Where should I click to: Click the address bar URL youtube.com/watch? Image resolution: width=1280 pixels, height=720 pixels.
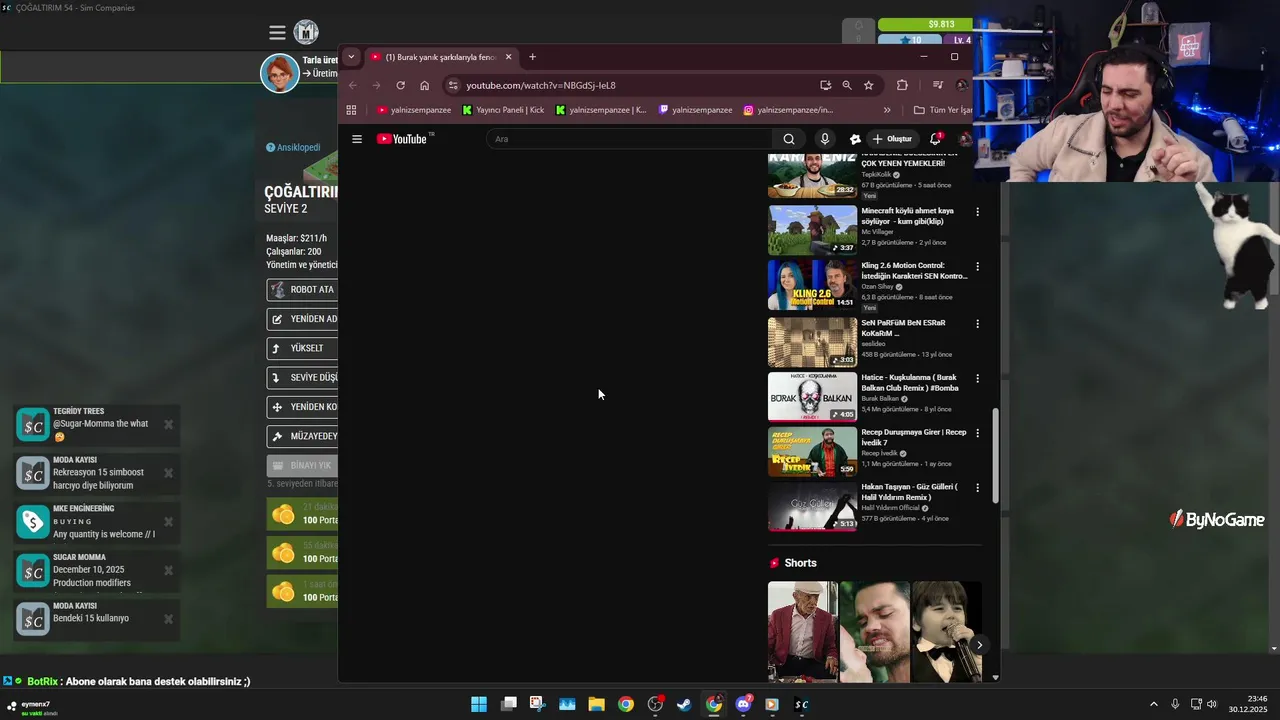pyautogui.click(x=541, y=85)
